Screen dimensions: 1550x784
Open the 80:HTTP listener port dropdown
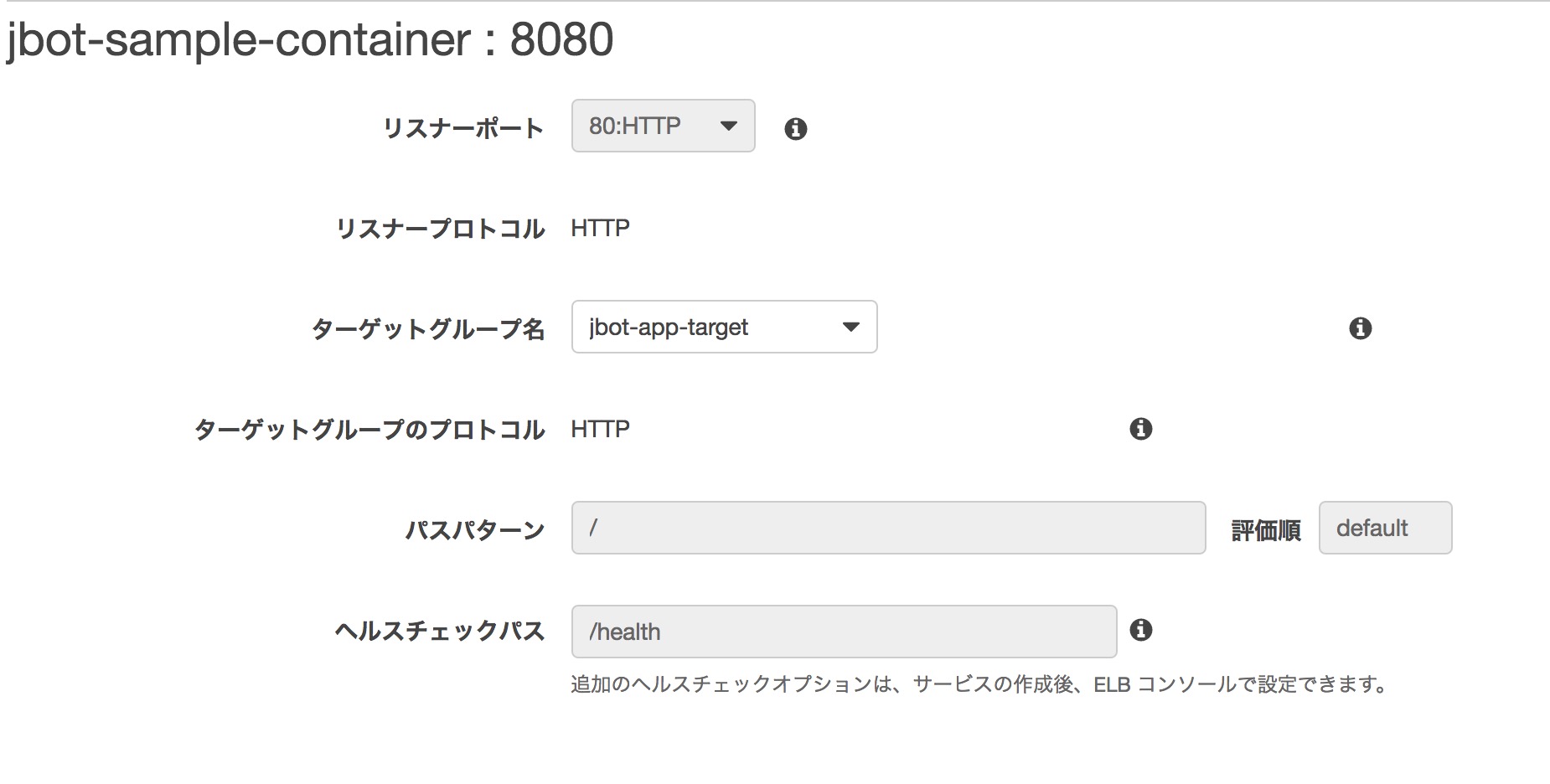tap(662, 126)
